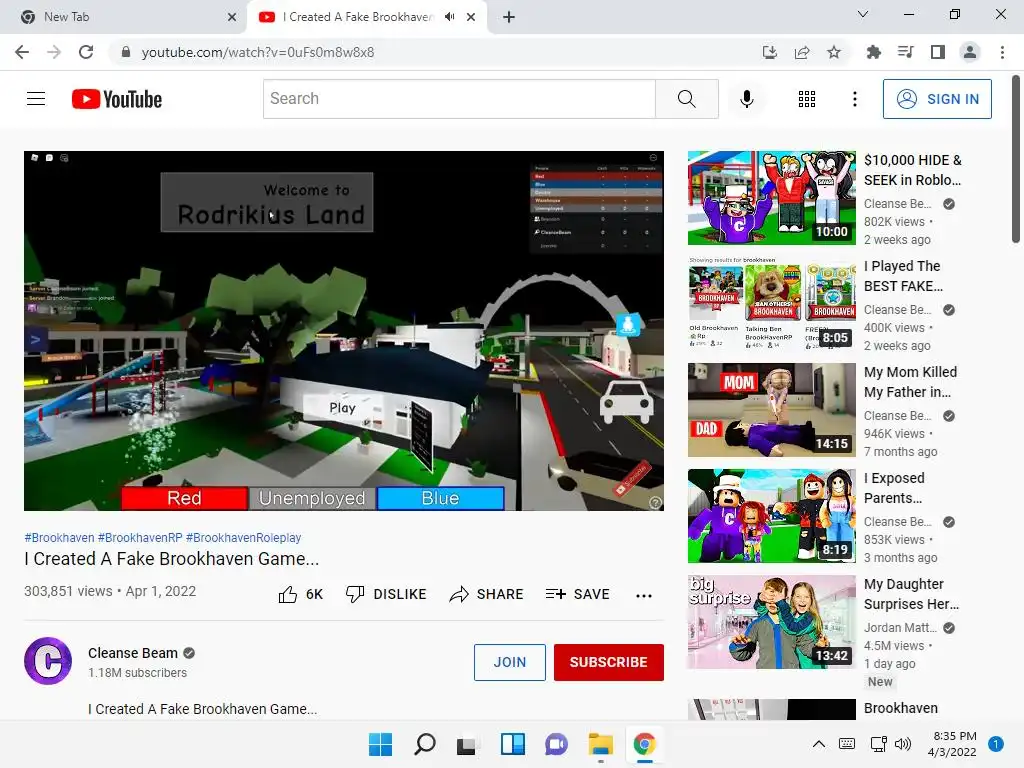Open more actions ellipsis below the video
The image size is (1024, 768).
tap(644, 596)
